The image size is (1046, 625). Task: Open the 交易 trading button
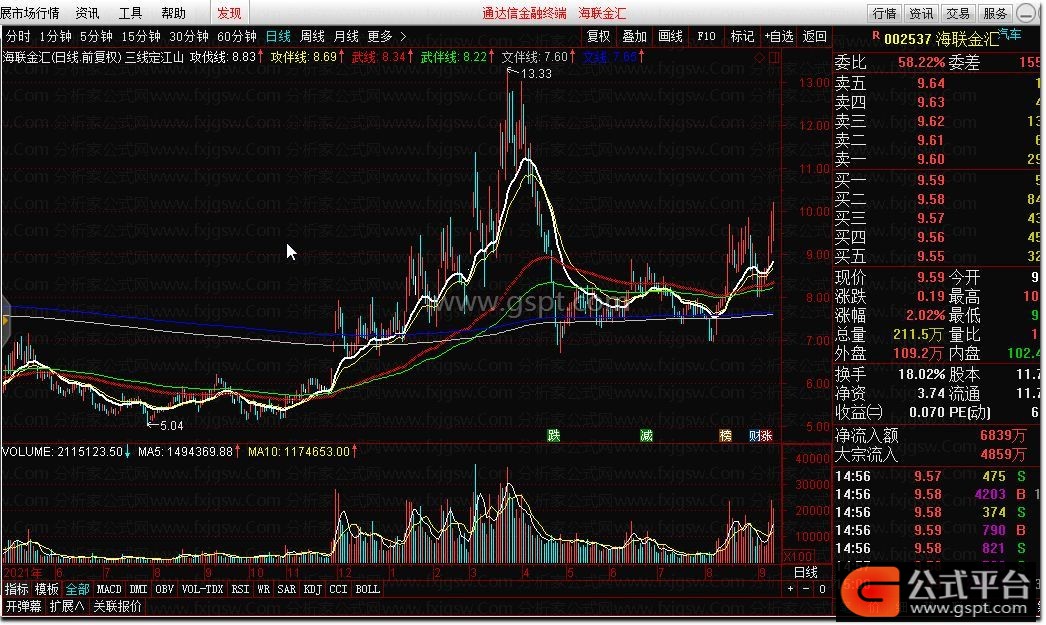958,13
